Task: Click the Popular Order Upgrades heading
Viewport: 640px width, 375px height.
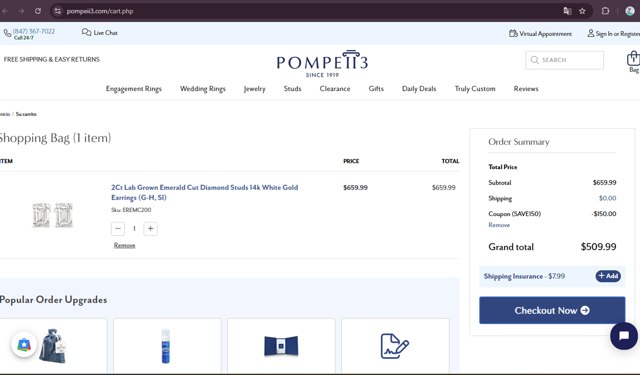Action: [53, 300]
